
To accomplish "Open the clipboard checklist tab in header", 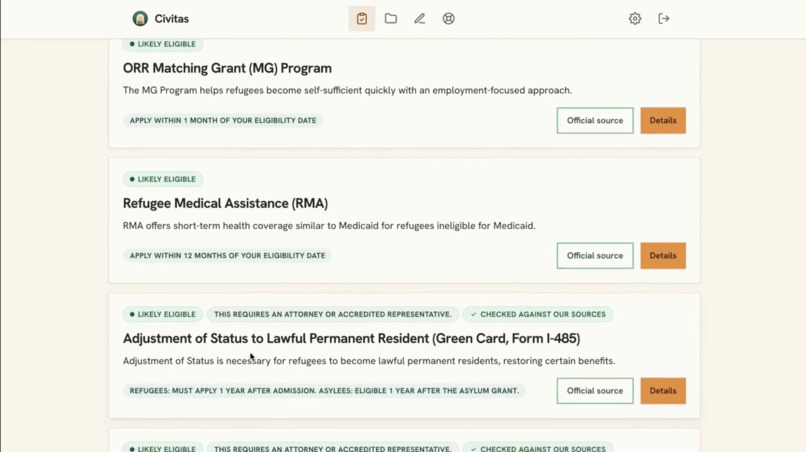I will point(362,19).
